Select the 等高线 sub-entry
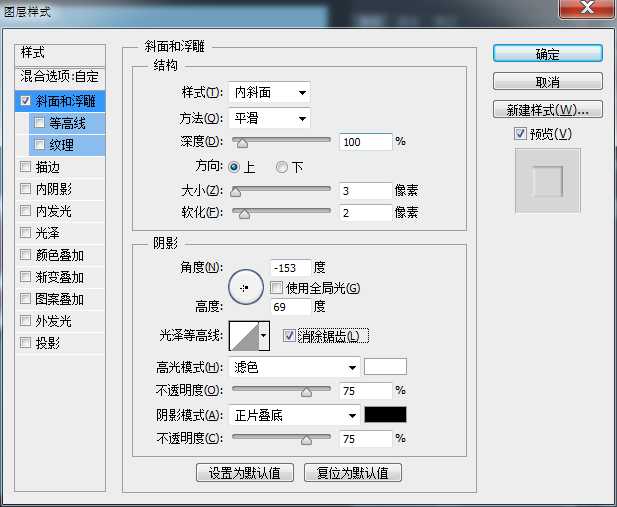617x507 pixels. pos(67,123)
